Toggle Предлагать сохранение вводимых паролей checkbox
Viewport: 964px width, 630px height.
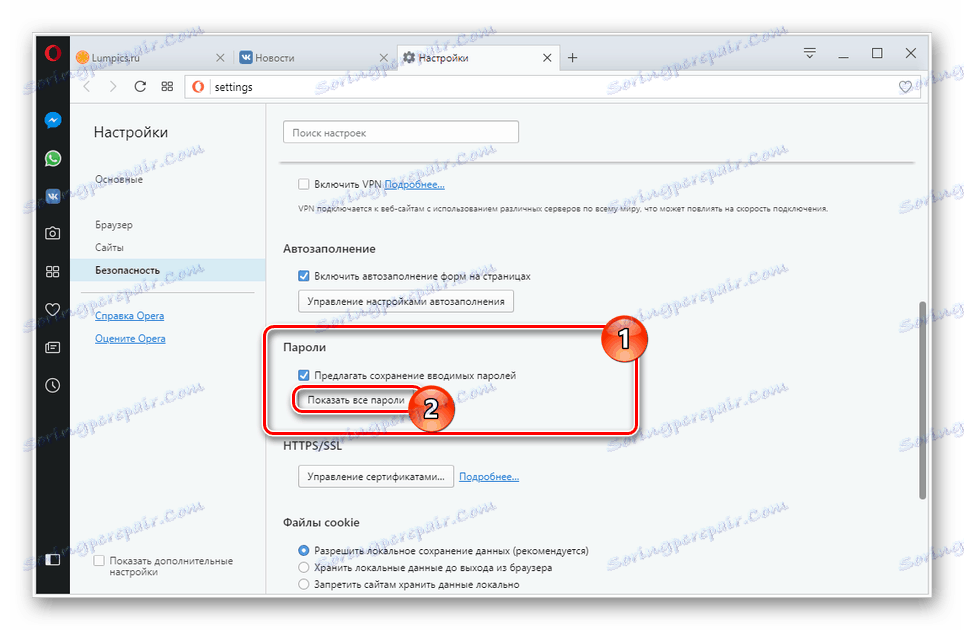pos(303,375)
